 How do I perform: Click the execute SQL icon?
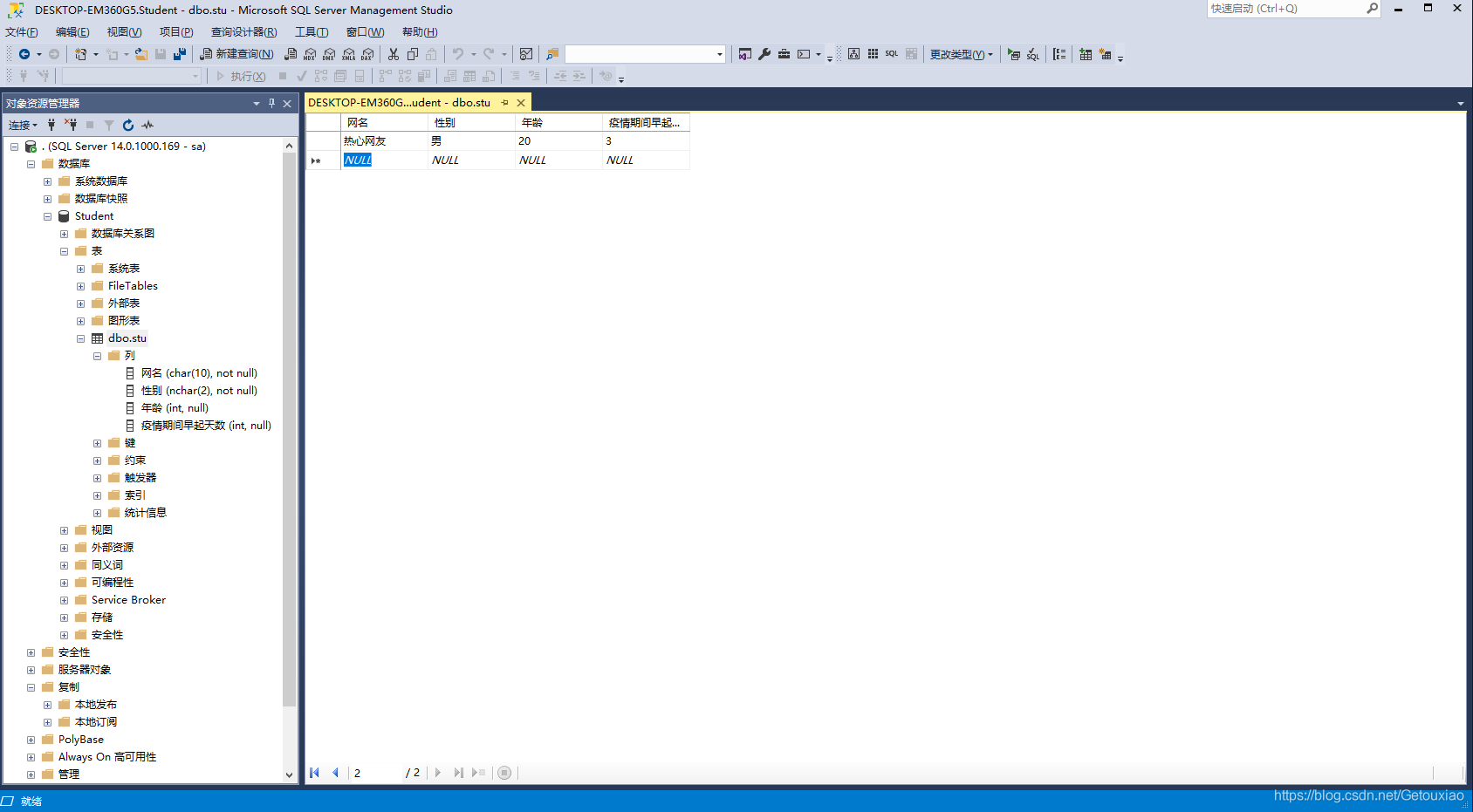click(1013, 54)
